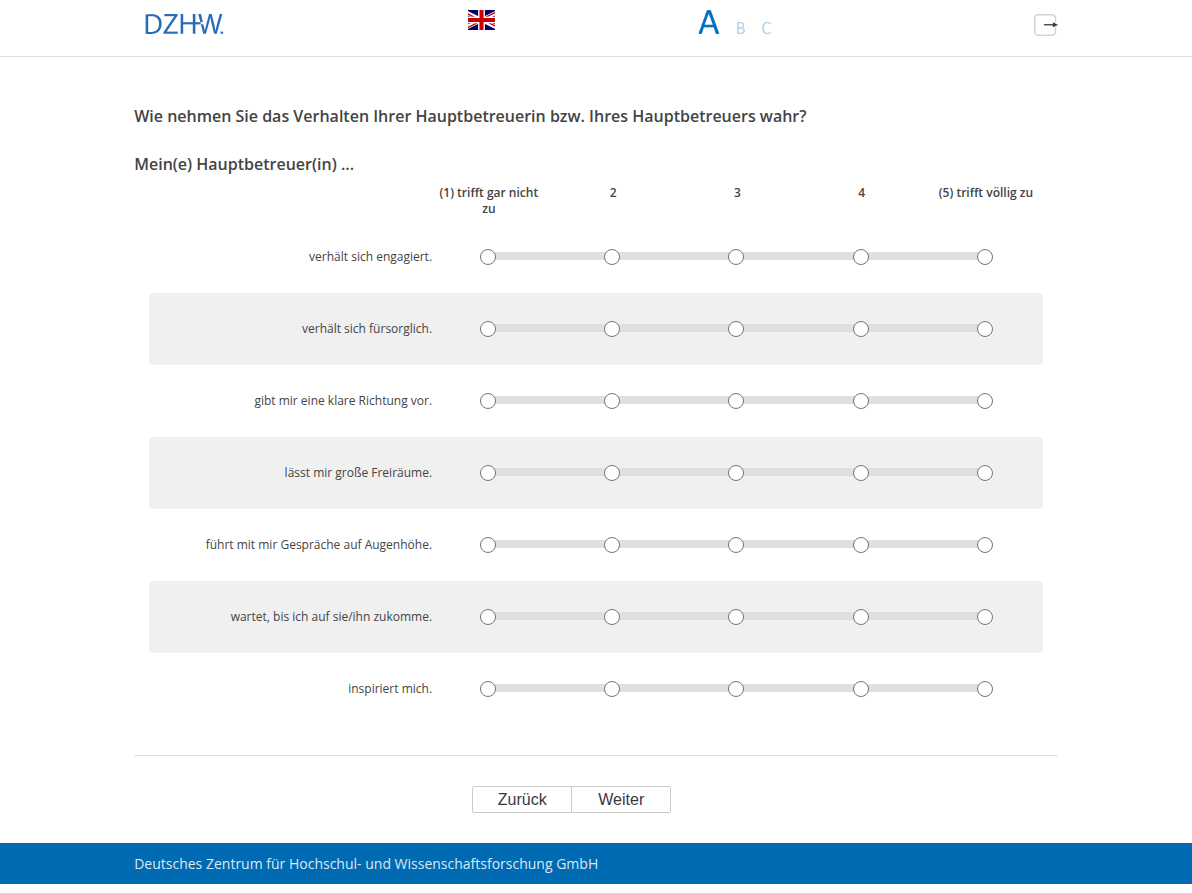Click the 'Mein(e) Hauptbetreuer(in) ...' subheading

(244, 164)
